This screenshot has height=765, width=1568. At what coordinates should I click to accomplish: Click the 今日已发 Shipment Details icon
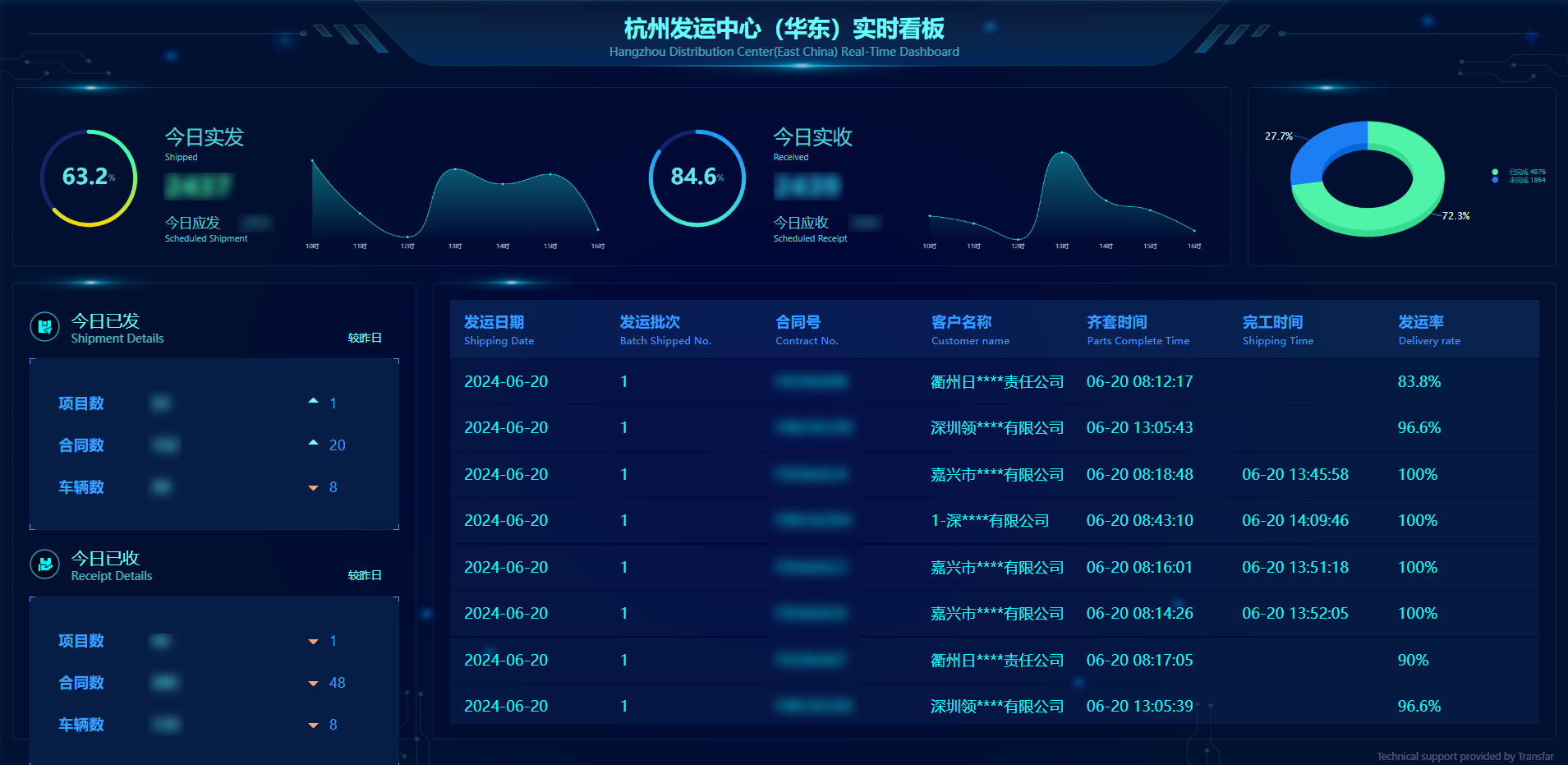(44, 327)
